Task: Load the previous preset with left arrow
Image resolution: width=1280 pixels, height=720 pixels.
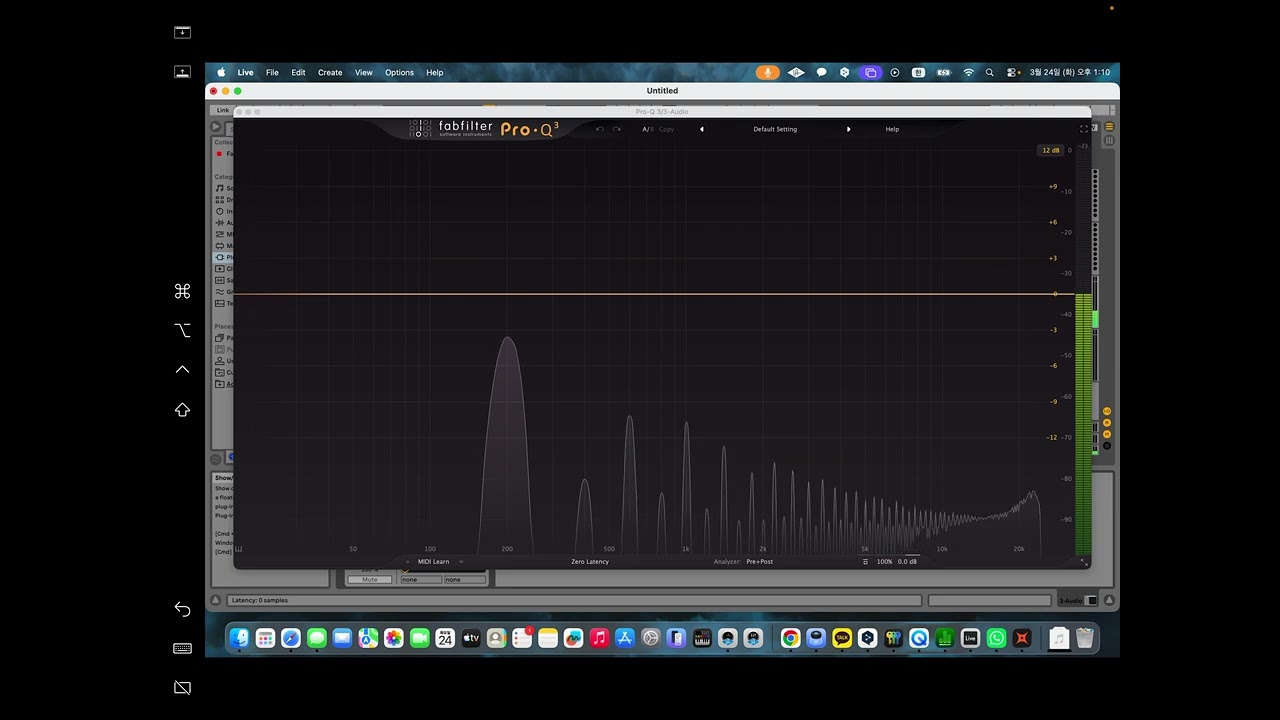Action: point(701,129)
